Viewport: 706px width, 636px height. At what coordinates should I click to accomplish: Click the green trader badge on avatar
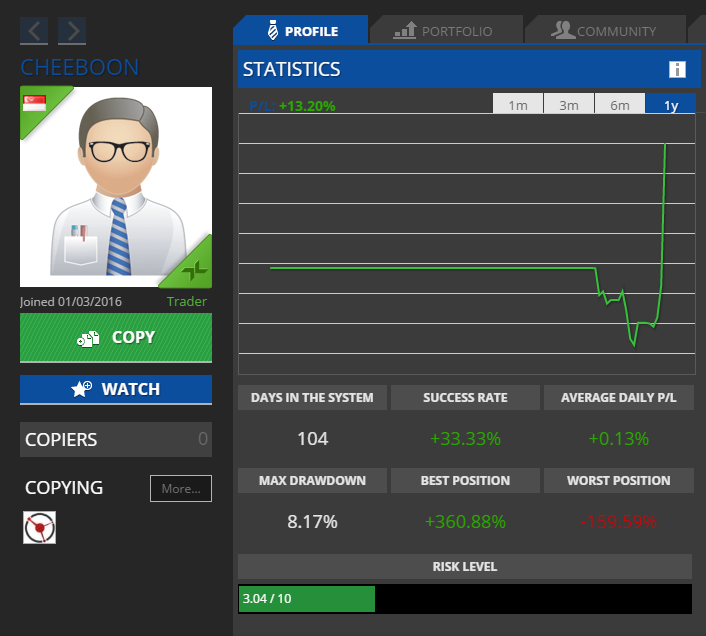coord(195,268)
